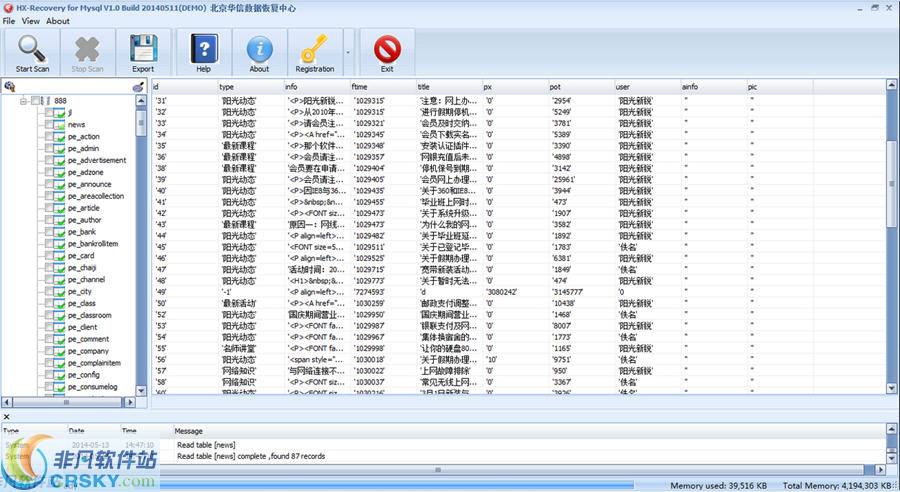Tick the pe_author table checkbox

click(x=49, y=220)
